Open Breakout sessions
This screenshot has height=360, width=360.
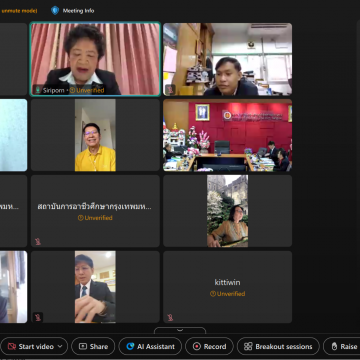(x=278, y=346)
